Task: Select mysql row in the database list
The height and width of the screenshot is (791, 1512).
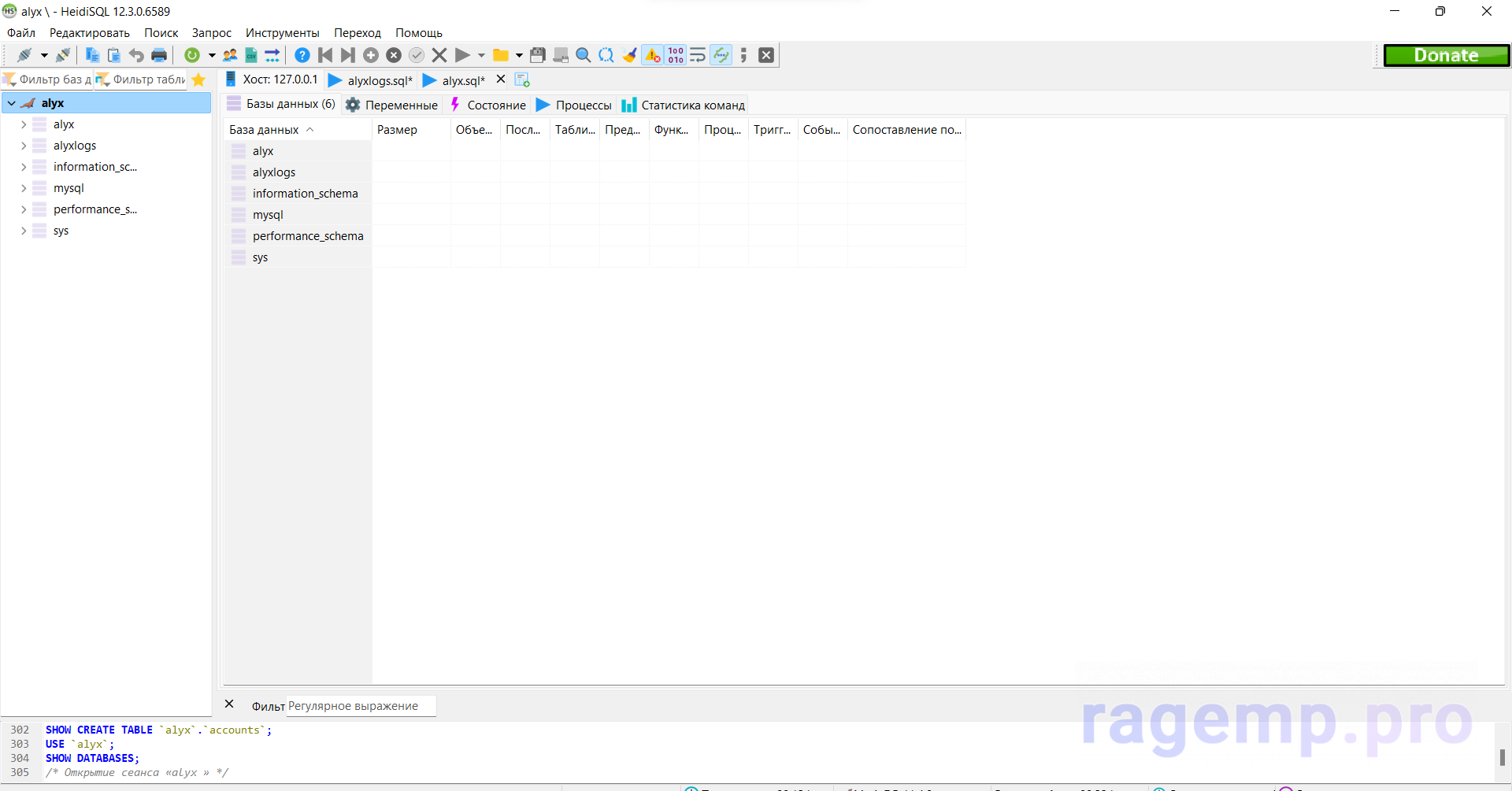Action: (x=268, y=215)
